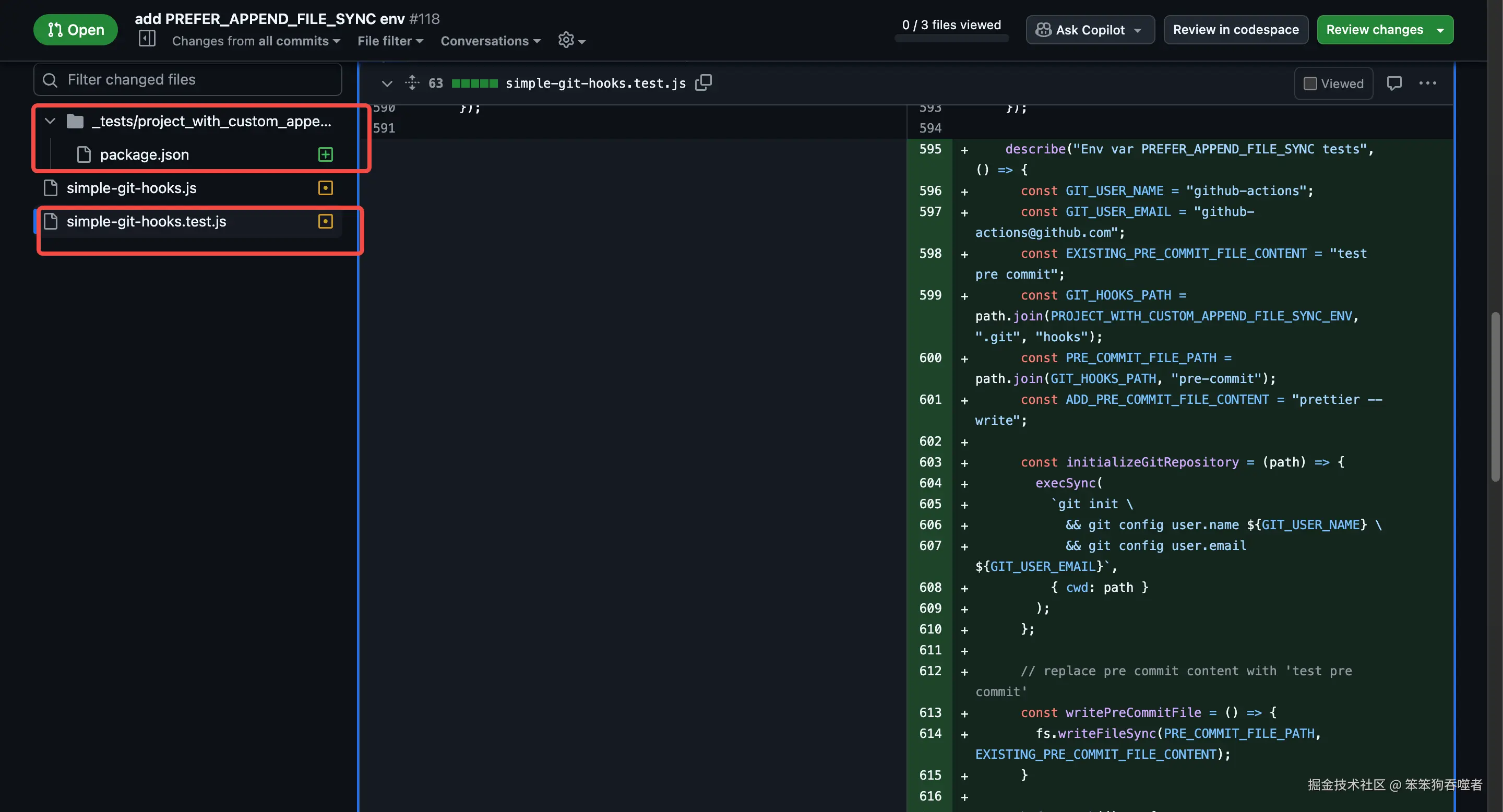Click the modified status icon for simple-git-hooks.js

(x=325, y=188)
